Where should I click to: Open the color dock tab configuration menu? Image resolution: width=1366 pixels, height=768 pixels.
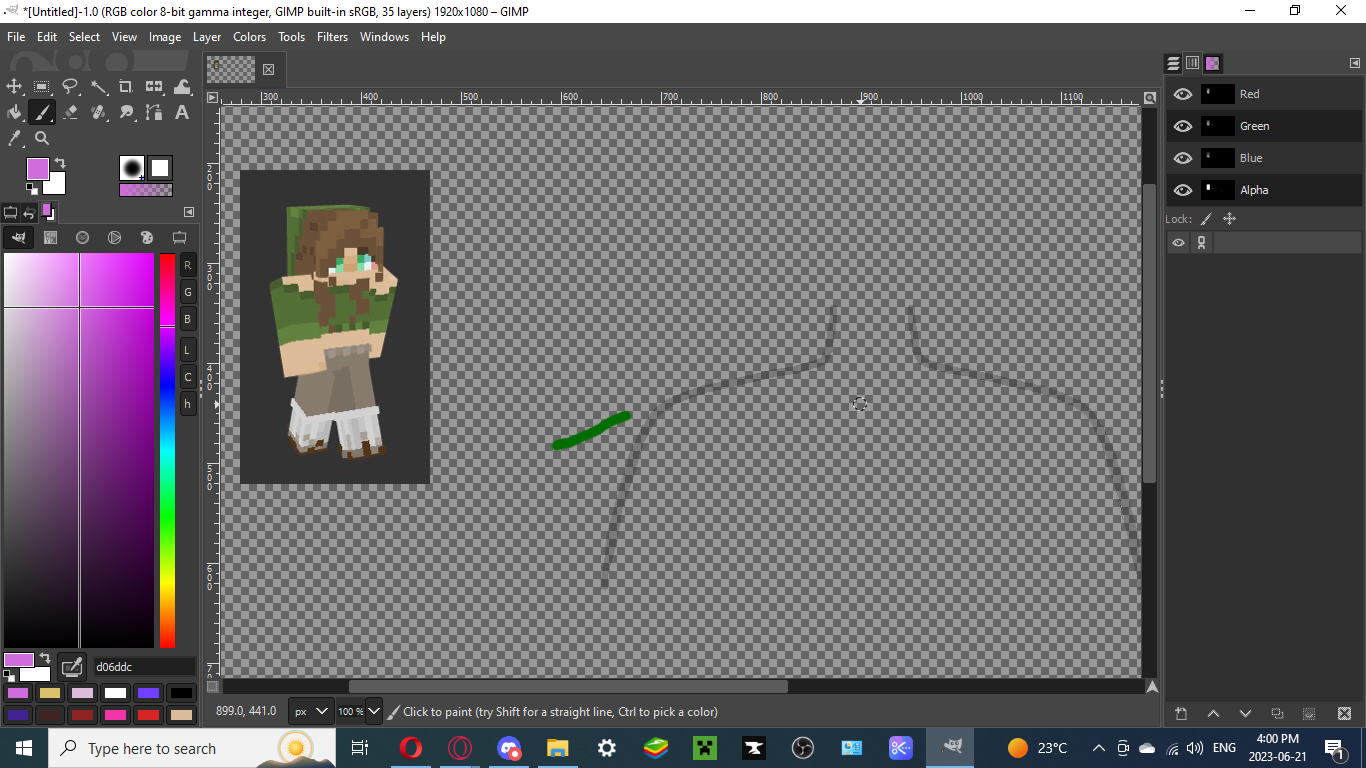click(x=189, y=212)
